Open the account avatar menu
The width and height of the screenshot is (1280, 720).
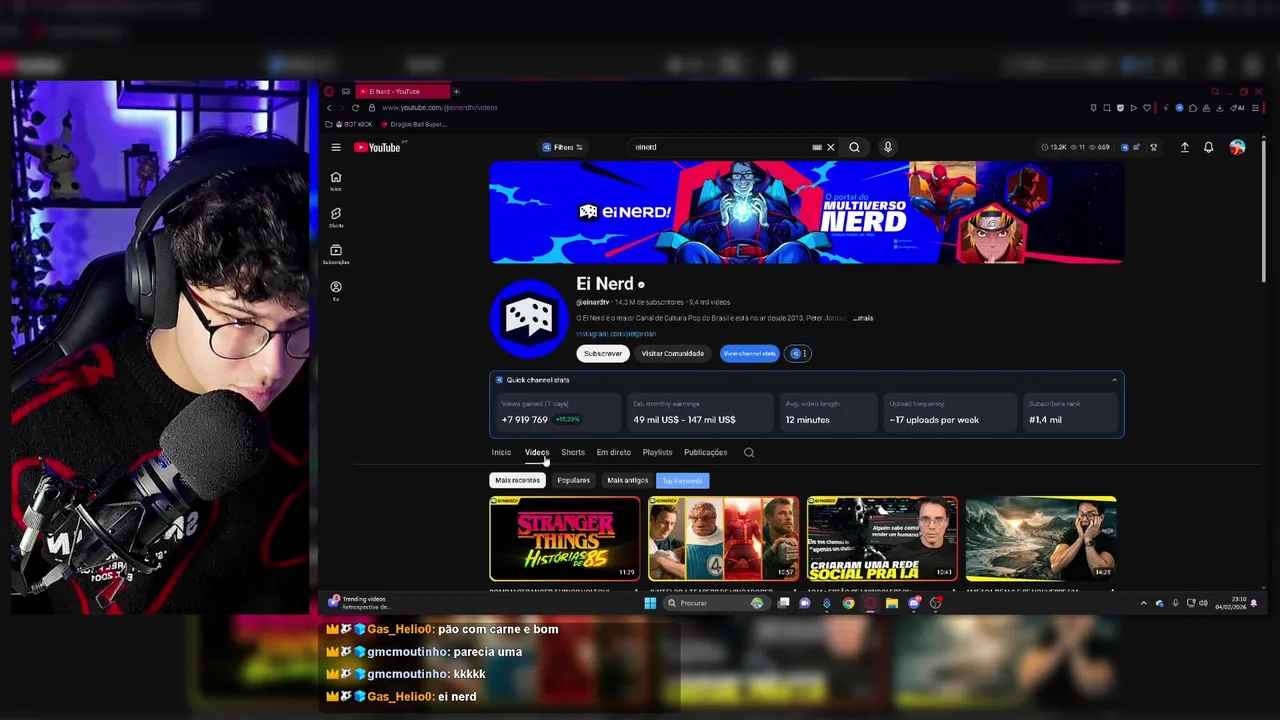point(1237,147)
